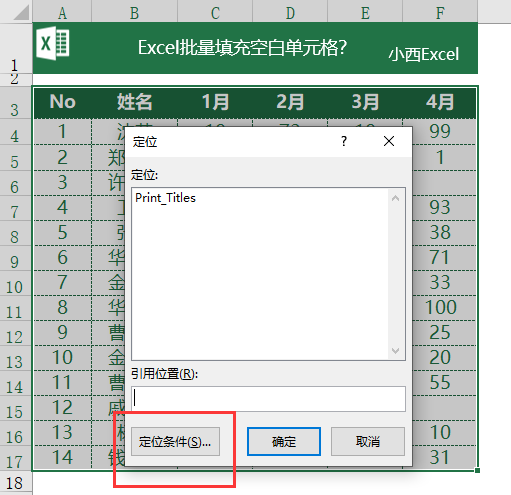The width and height of the screenshot is (511, 495).
Task: Select row 3 header
Action: 16,103
